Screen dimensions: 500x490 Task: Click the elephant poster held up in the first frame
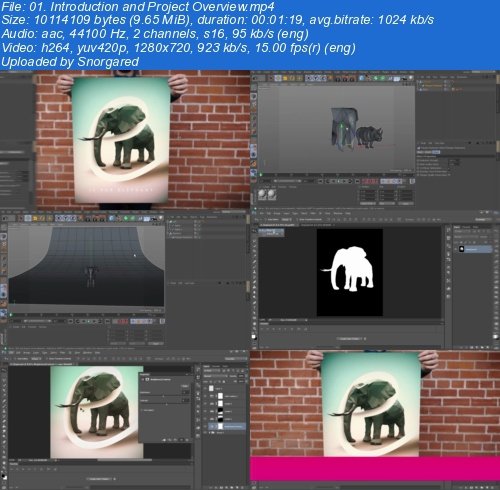tap(121, 140)
